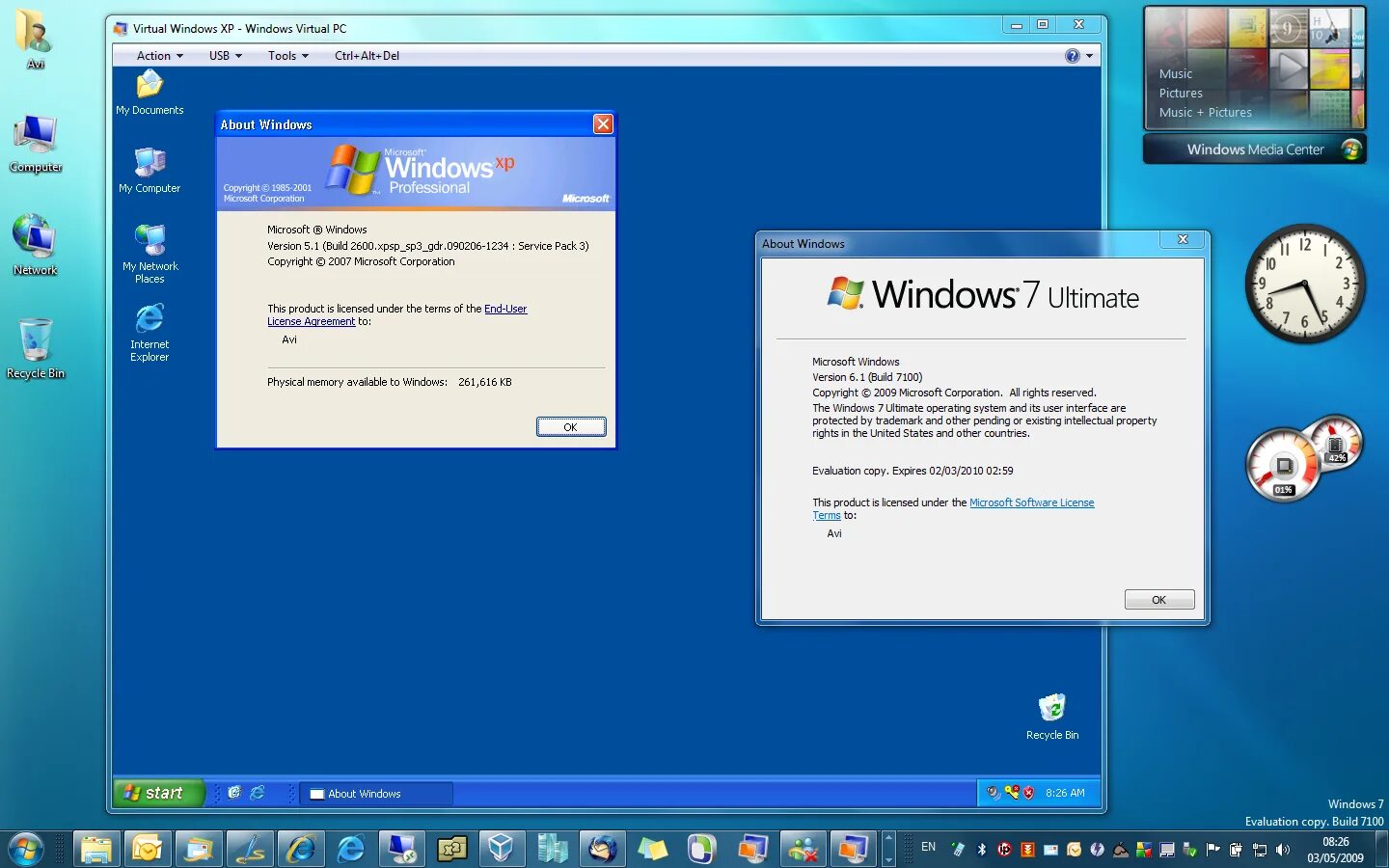Open Avi user folder on desktop

pyautogui.click(x=35, y=39)
